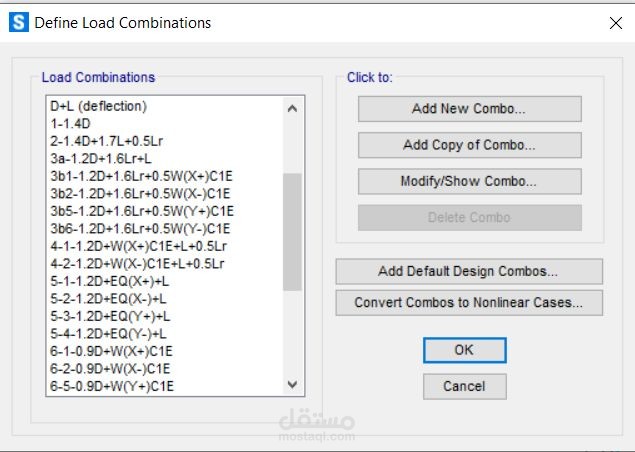Close the Define Load Combinations dialog
Image resolution: width=635 pixels, height=452 pixels.
click(x=613, y=22)
